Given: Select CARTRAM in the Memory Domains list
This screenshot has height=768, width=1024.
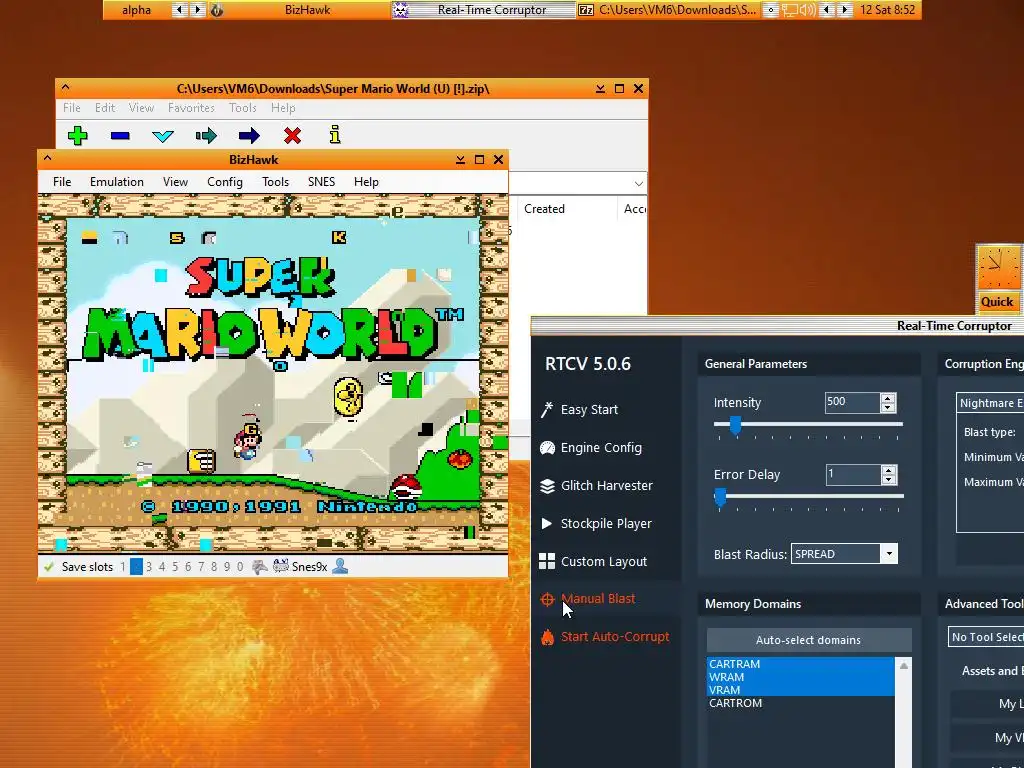Looking at the screenshot, I should 801,664.
